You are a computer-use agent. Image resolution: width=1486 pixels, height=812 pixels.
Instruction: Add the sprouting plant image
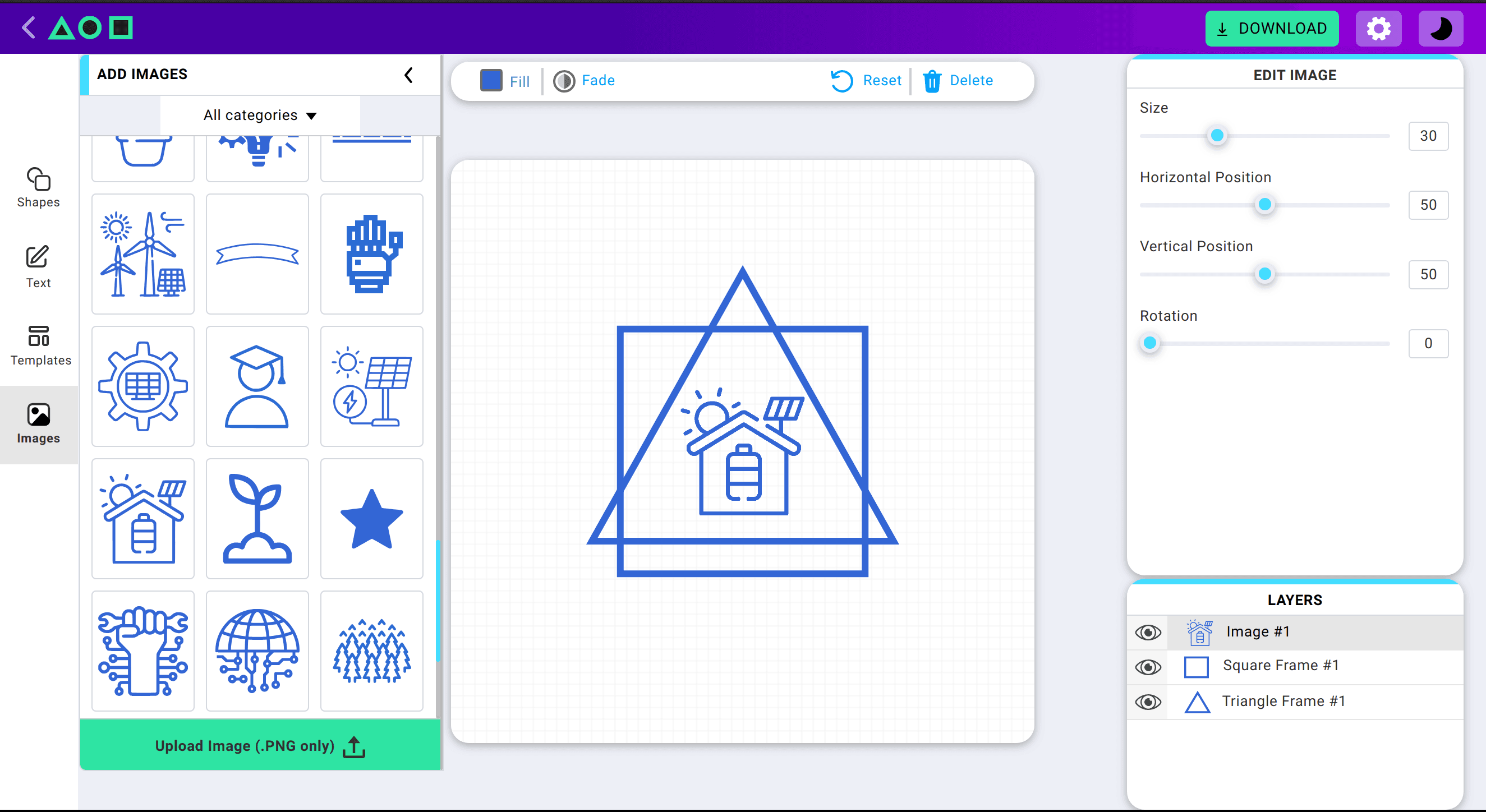(257, 519)
